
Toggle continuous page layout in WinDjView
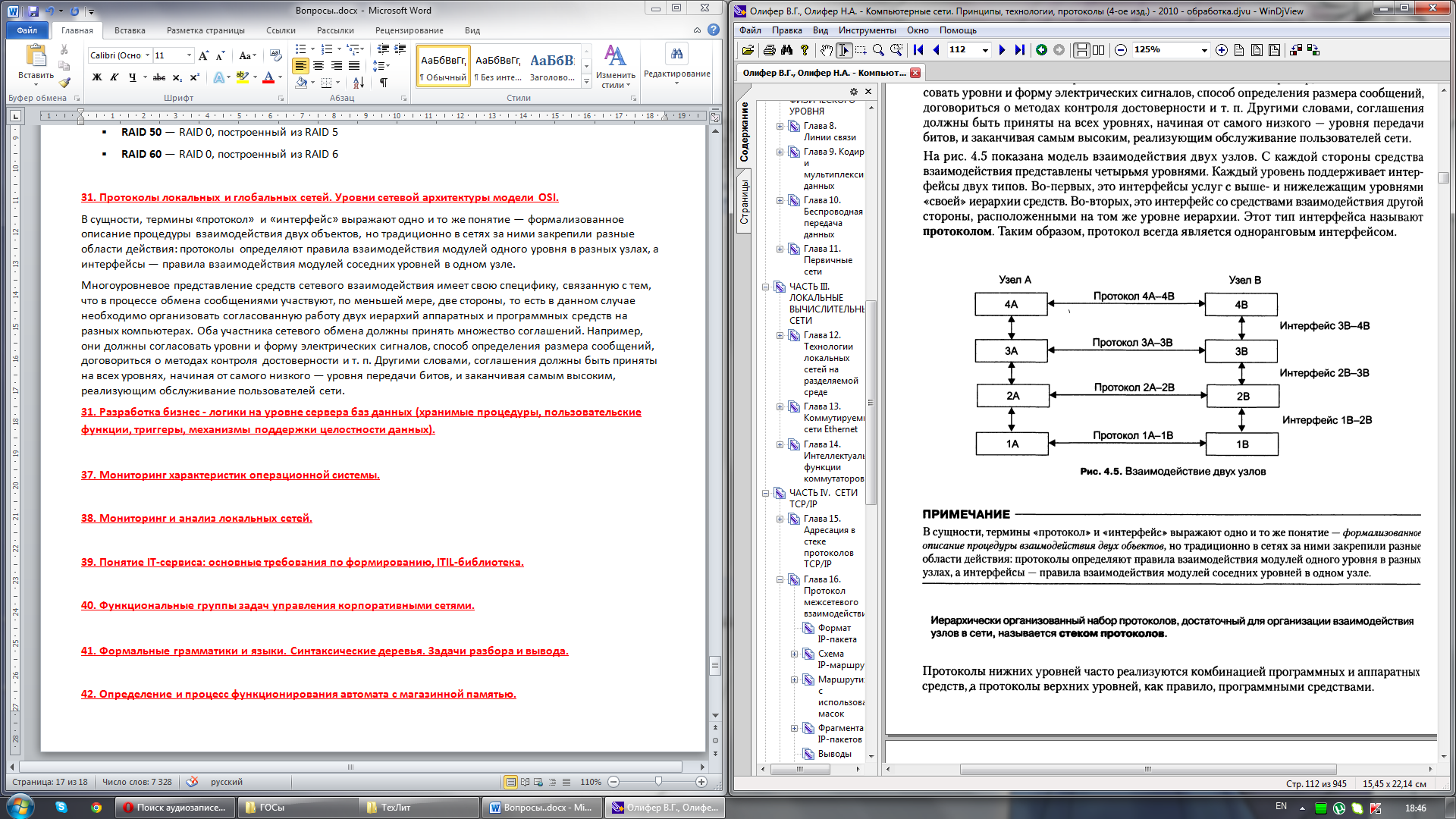(1082, 50)
